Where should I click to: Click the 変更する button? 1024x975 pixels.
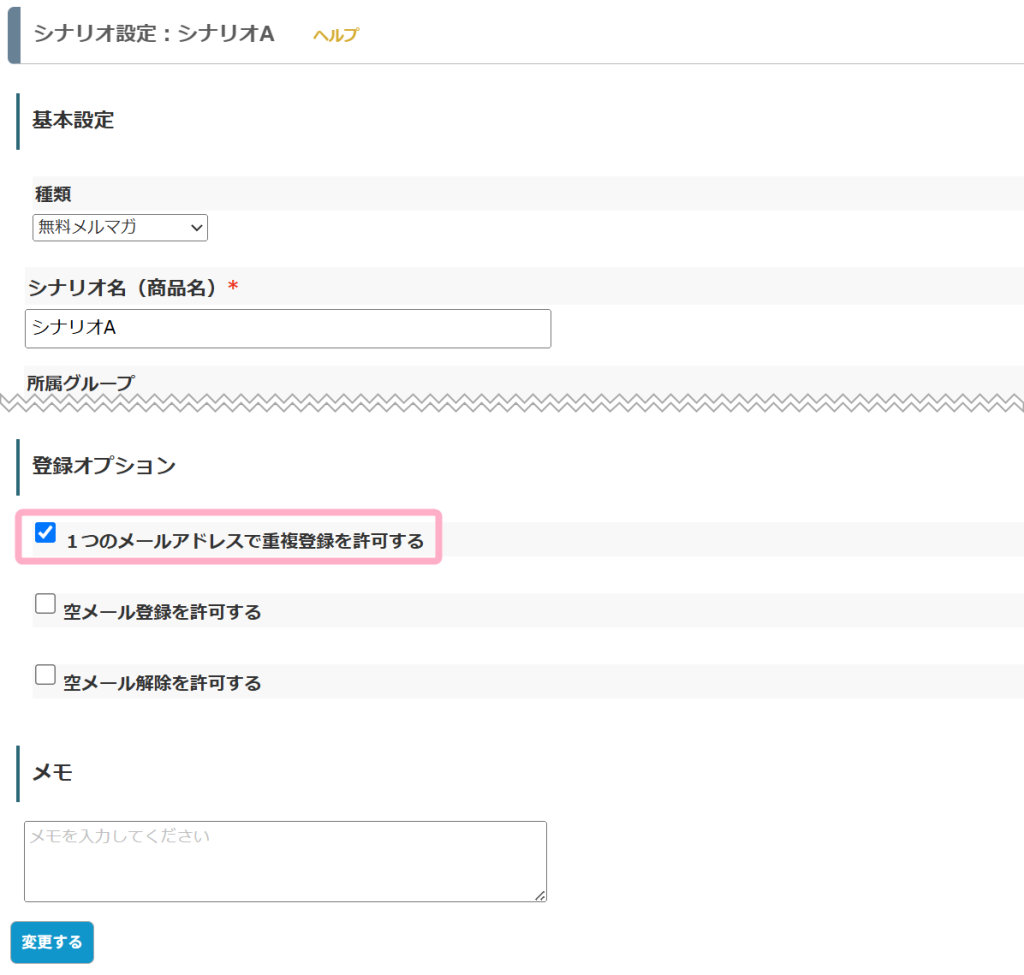pos(52,942)
